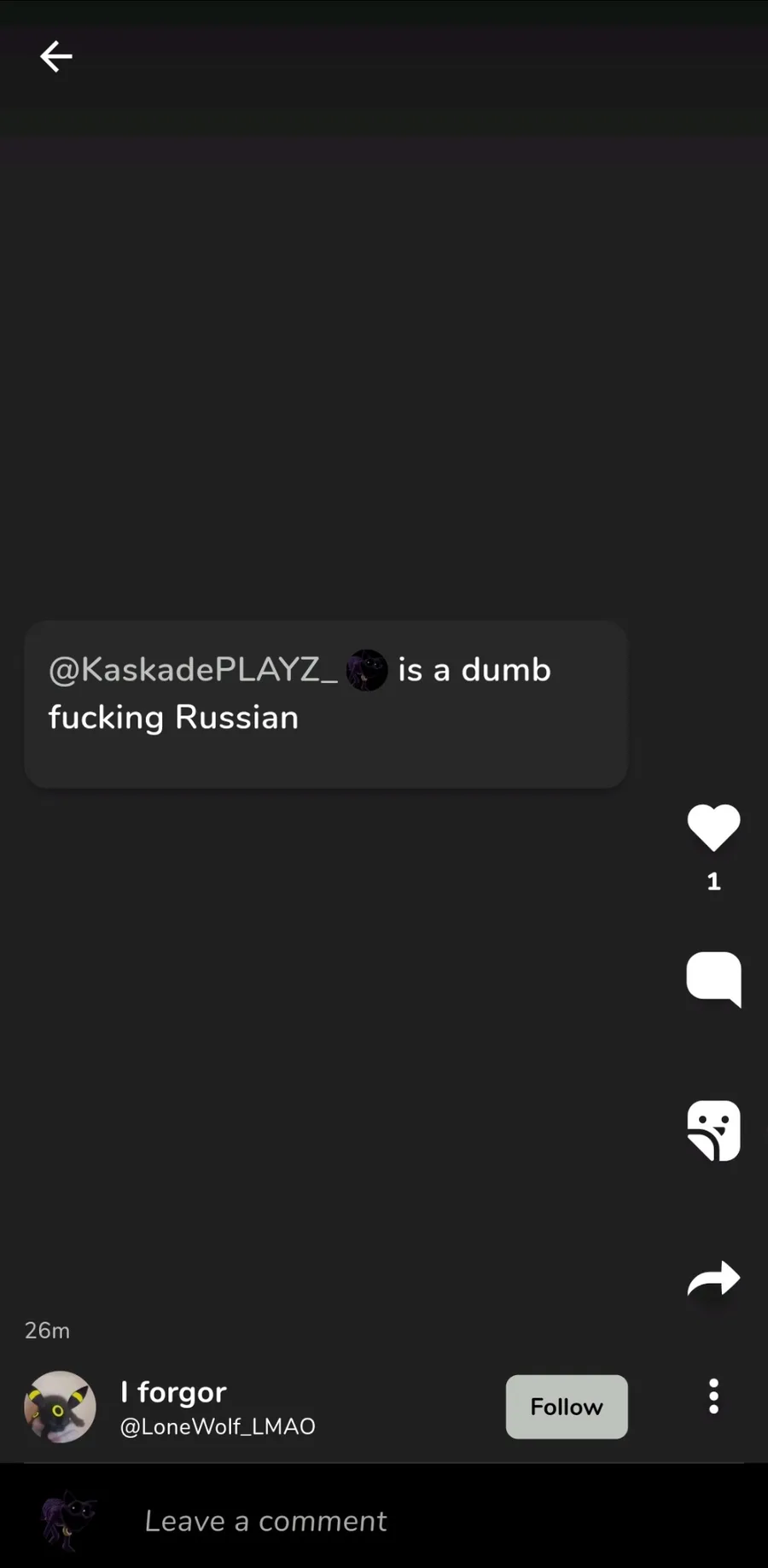Open comments via the speech bubble icon
This screenshot has height=1568, width=768.
[x=713, y=979]
